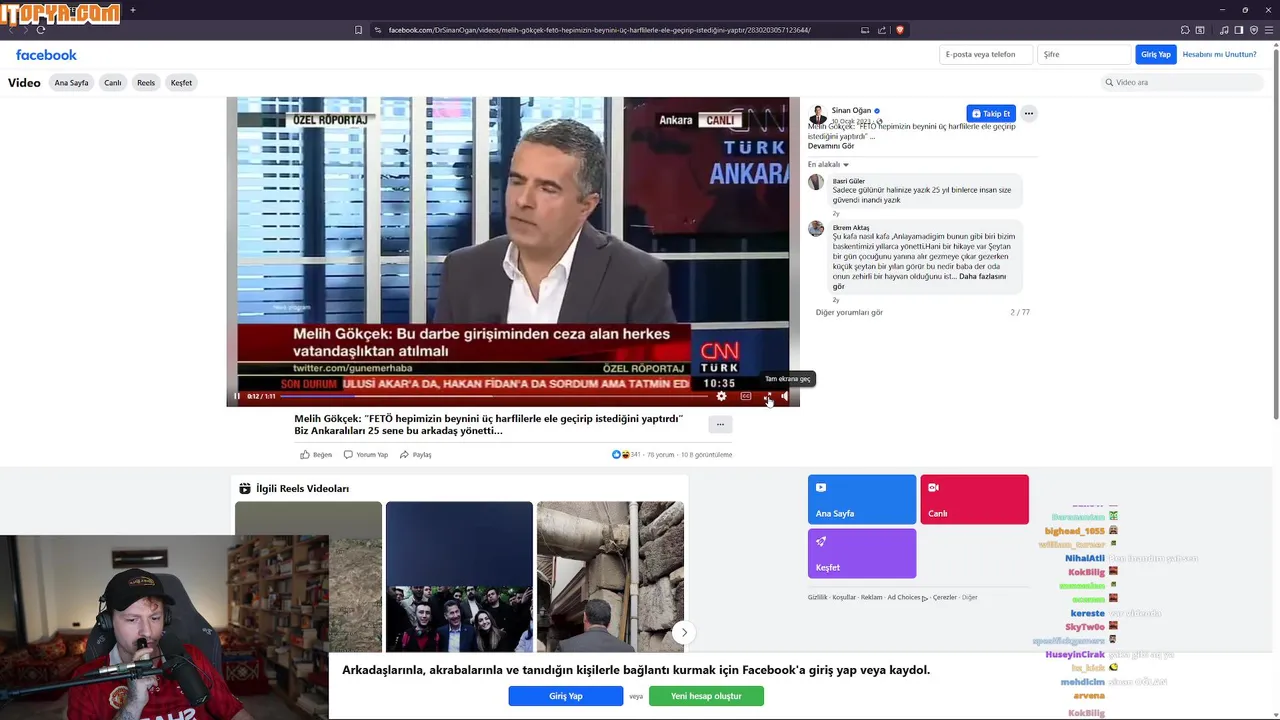This screenshot has width=1280, height=720.
Task: Select the Keşfet tab
Action: tap(181, 83)
